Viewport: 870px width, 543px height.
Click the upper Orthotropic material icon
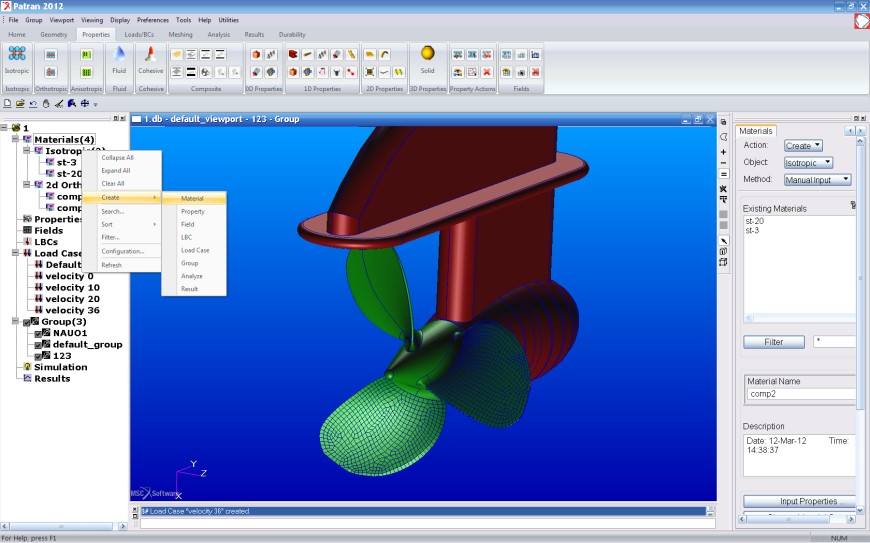pyautogui.click(x=50, y=54)
